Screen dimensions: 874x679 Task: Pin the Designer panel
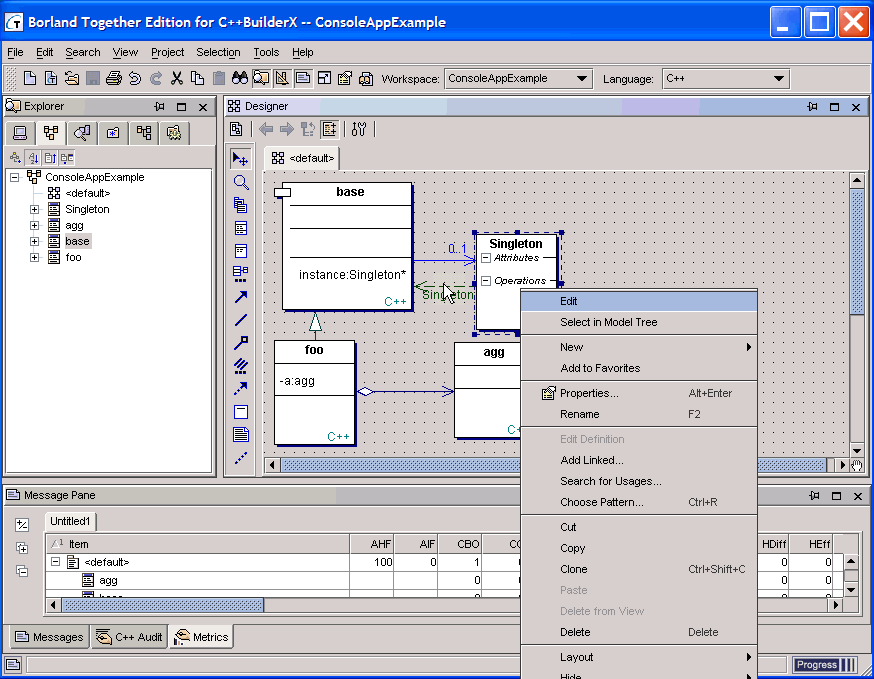pos(812,106)
